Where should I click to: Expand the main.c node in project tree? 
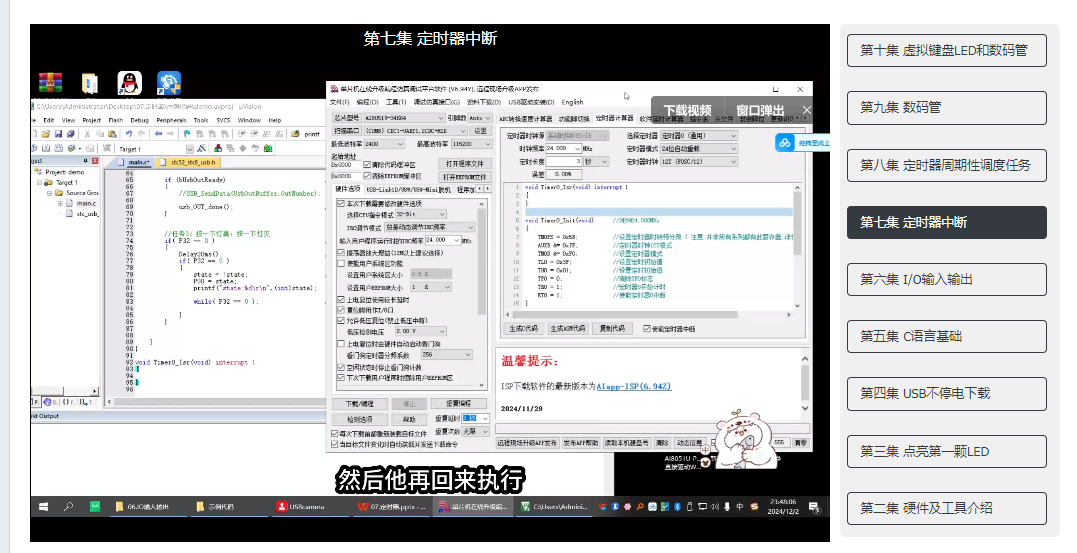60,203
